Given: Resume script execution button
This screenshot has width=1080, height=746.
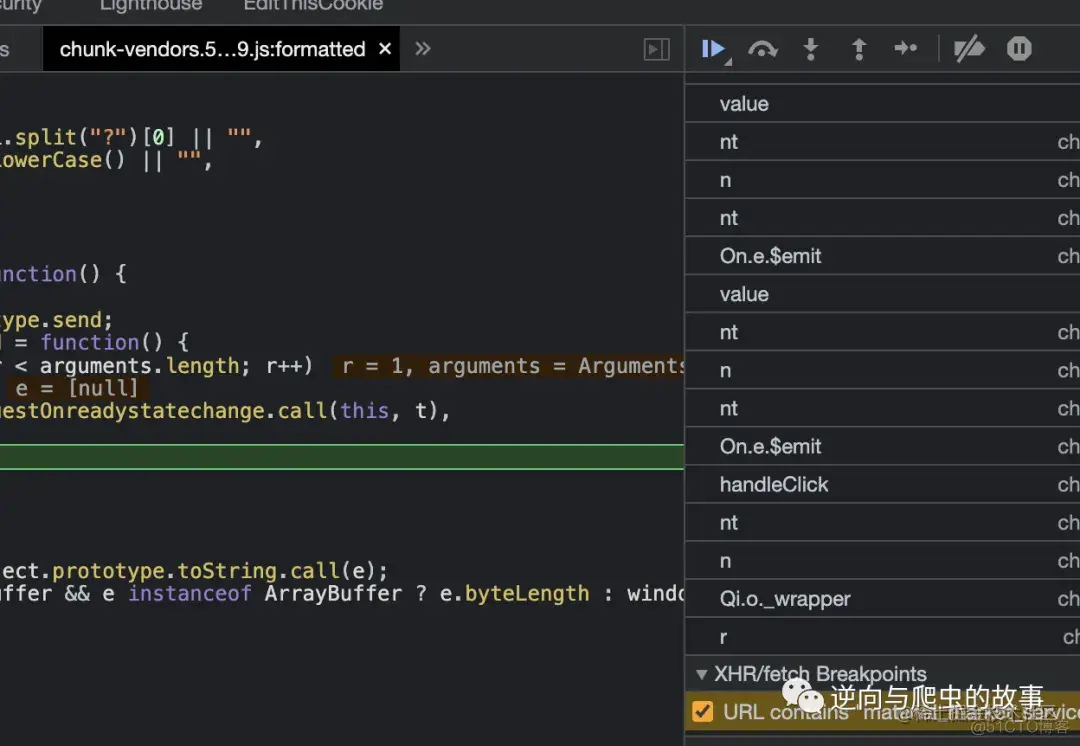Looking at the screenshot, I should point(713,49).
